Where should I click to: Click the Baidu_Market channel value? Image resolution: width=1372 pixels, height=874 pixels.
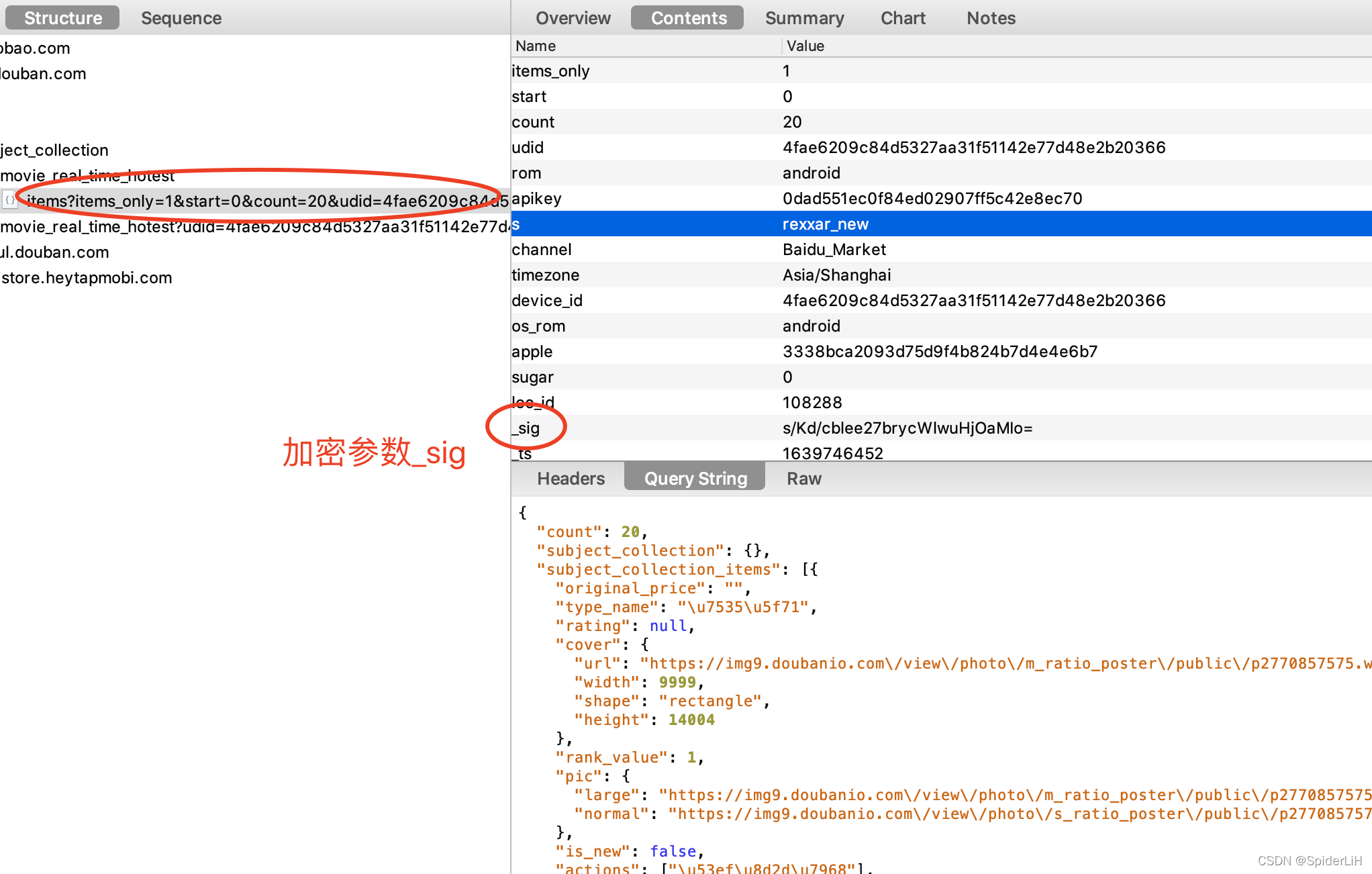[834, 249]
